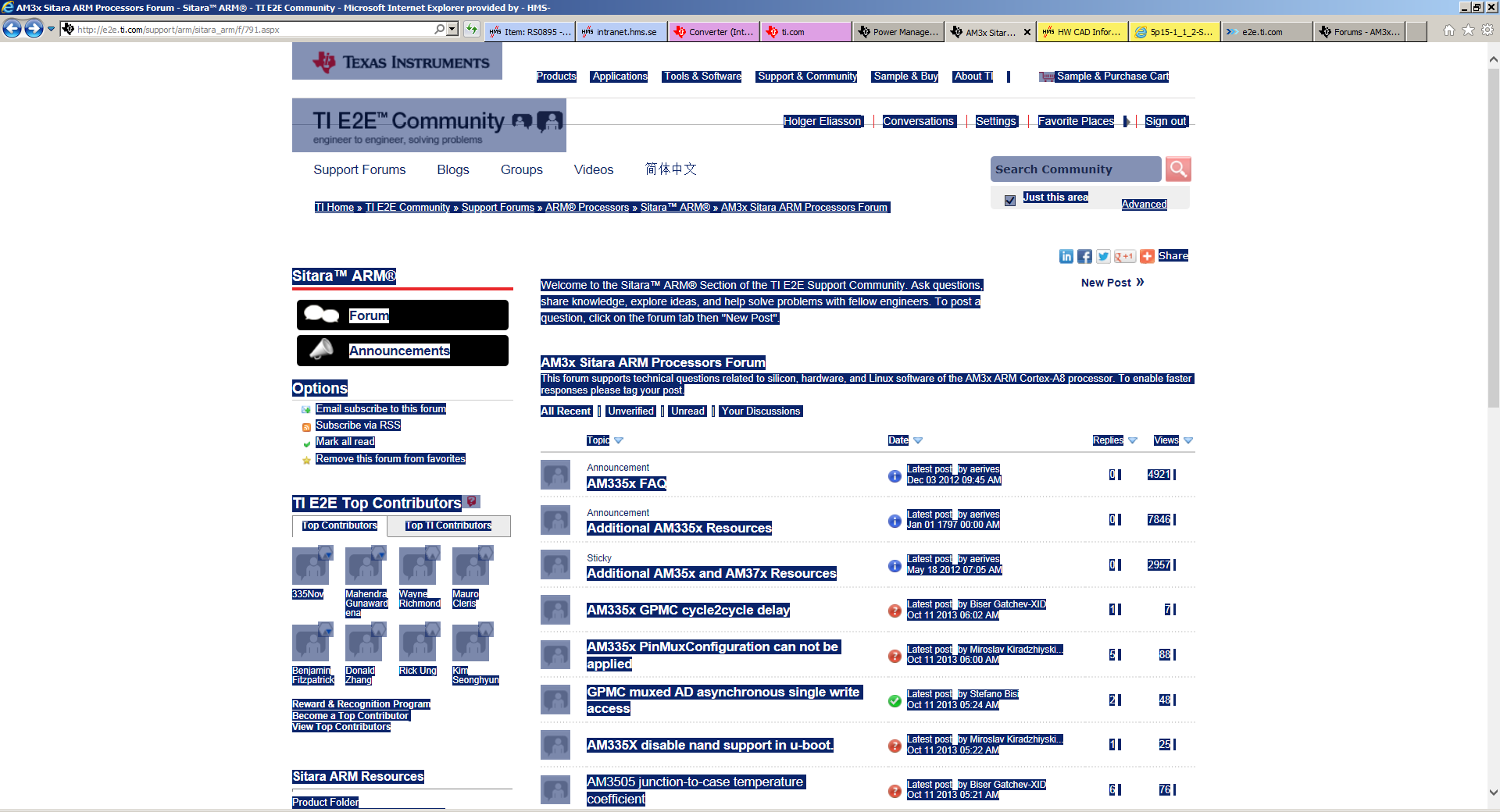The height and width of the screenshot is (812, 1500).
Task: Open Benjamin Fitzpatrick's contributor avatar
Action: tap(311, 642)
